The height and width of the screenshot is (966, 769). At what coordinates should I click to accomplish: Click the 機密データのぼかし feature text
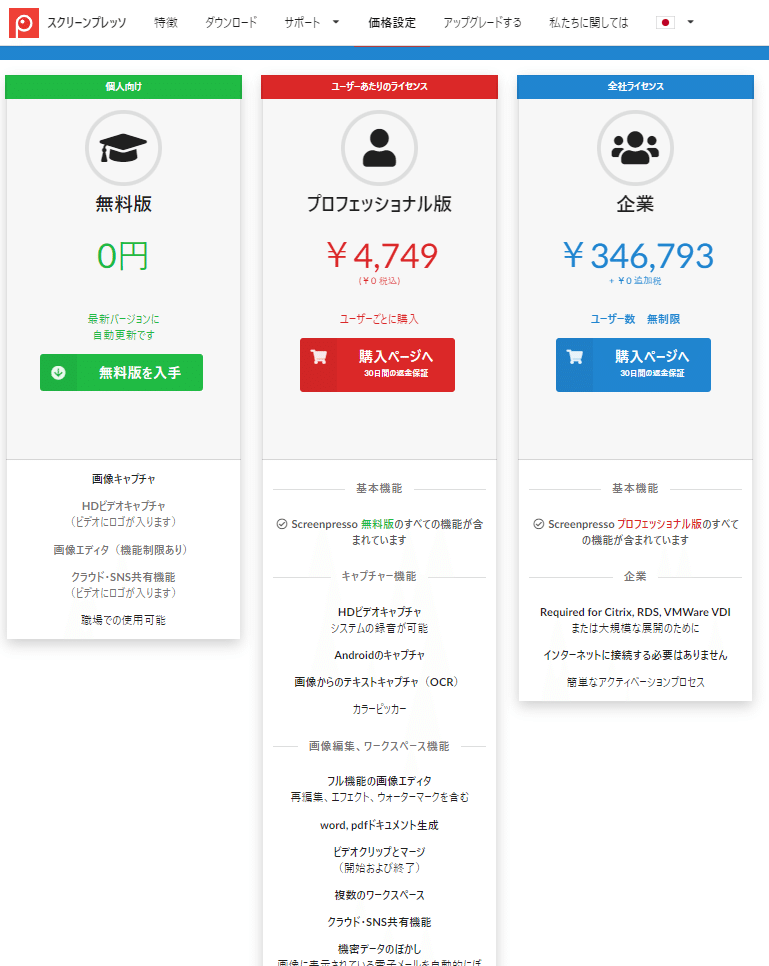click(379, 949)
